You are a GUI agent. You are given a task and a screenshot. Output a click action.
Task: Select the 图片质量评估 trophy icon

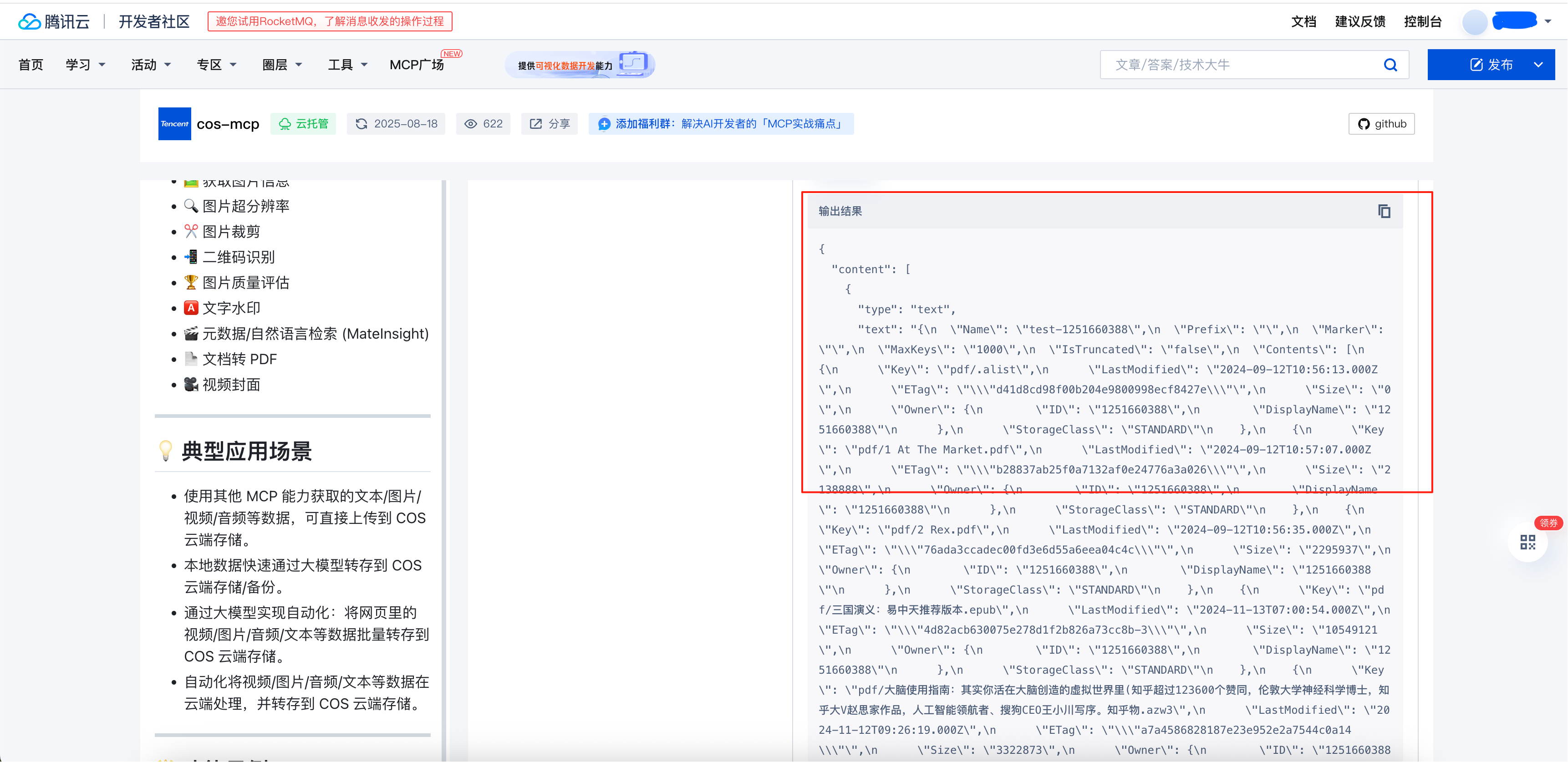pos(190,282)
